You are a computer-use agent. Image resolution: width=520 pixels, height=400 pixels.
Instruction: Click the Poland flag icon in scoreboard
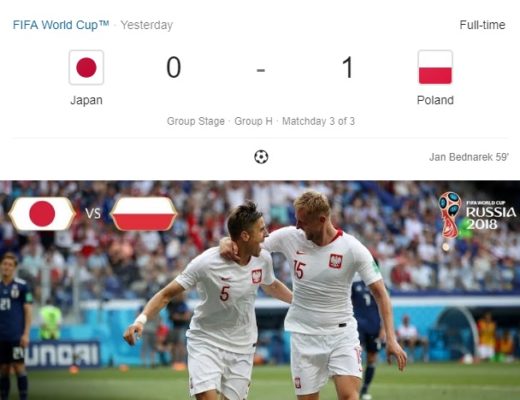point(435,67)
